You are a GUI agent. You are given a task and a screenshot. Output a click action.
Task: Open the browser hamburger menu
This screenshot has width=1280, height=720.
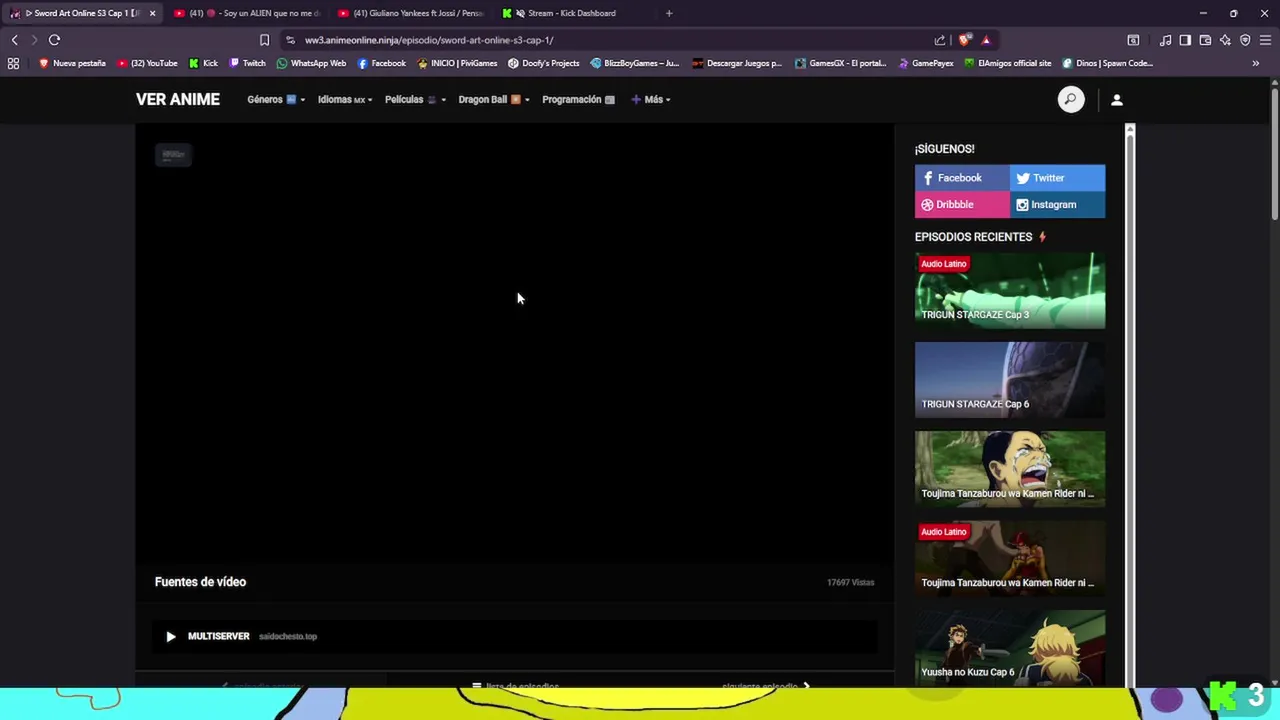[x=1265, y=40]
